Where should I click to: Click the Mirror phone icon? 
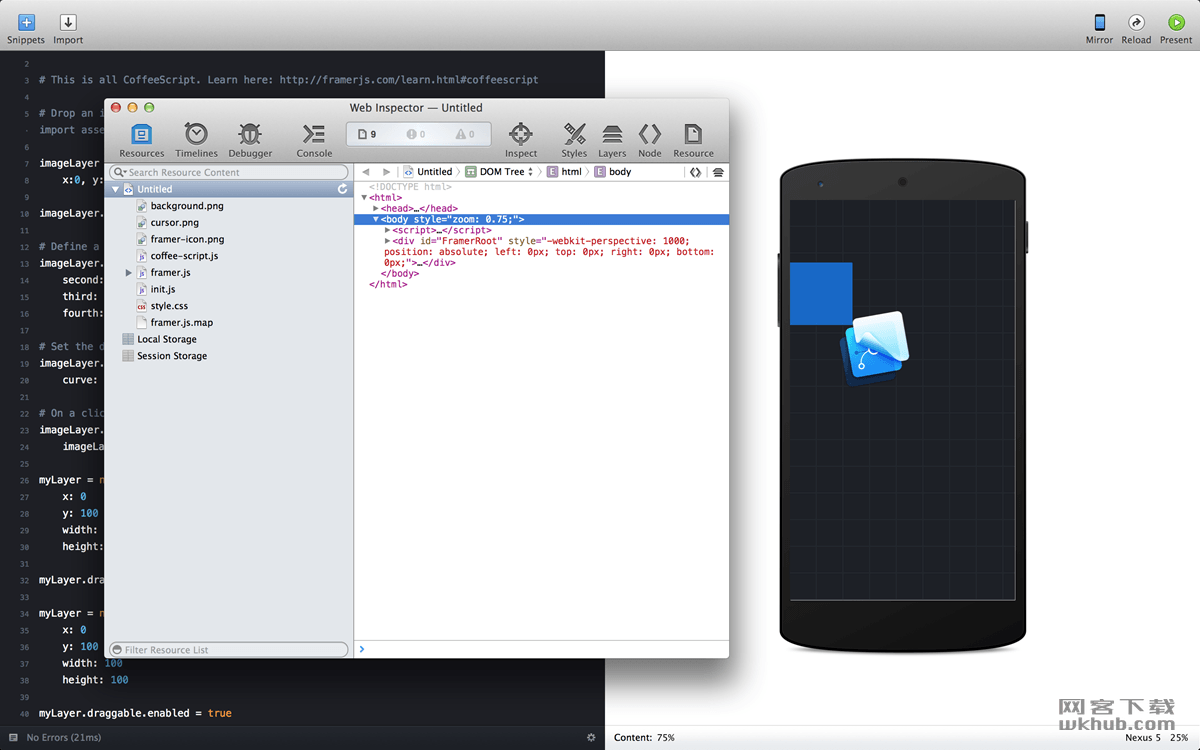[x=1099, y=22]
